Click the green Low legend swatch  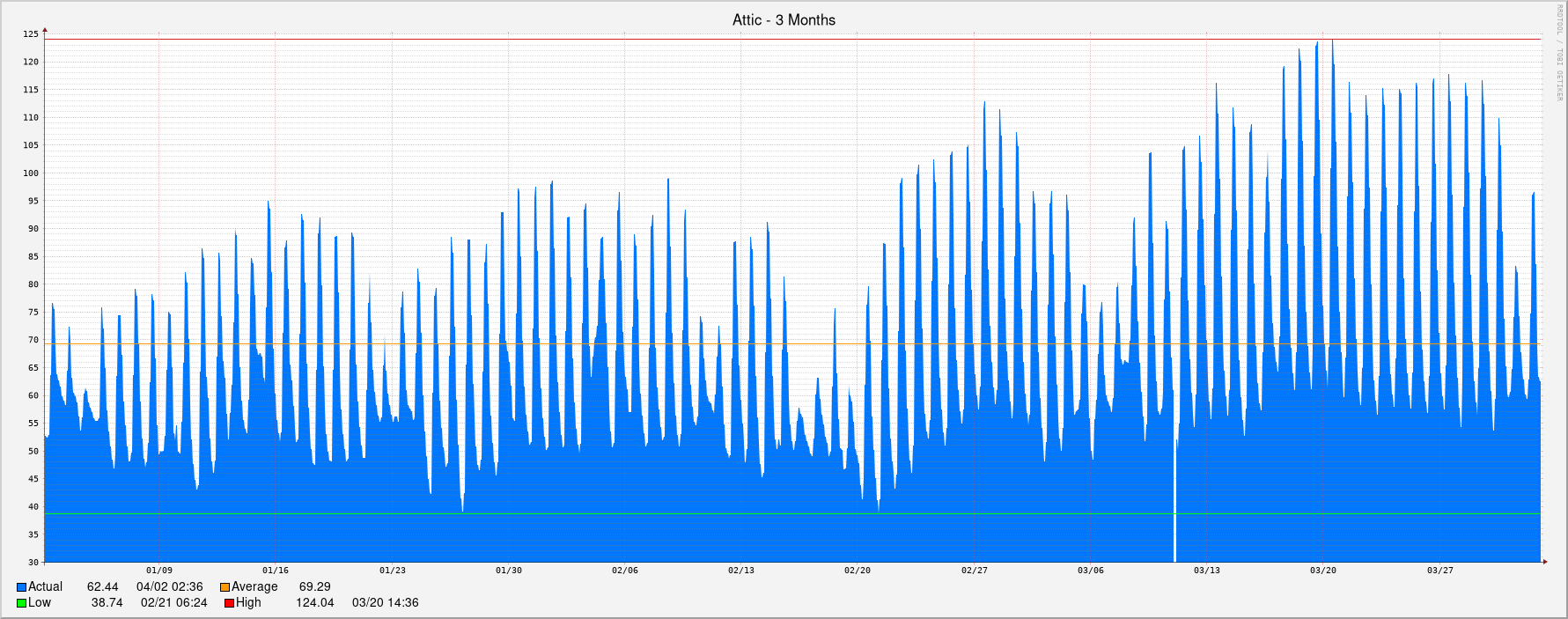pyautogui.click(x=21, y=603)
